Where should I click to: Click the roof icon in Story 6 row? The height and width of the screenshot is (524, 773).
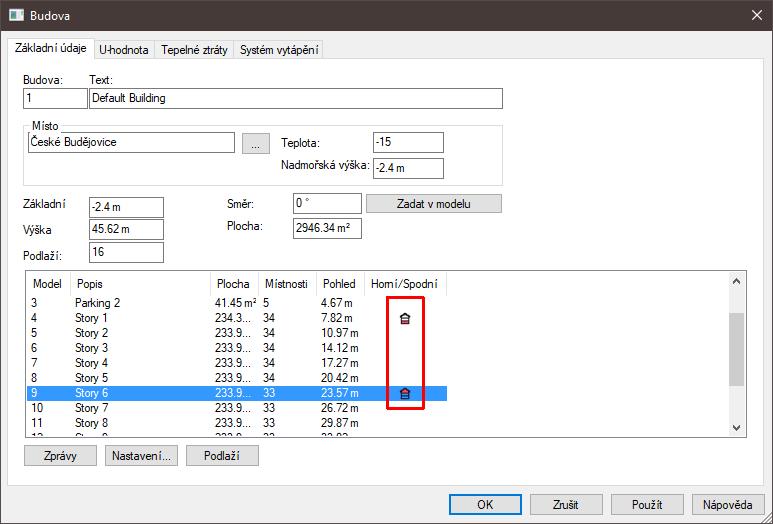click(405, 393)
